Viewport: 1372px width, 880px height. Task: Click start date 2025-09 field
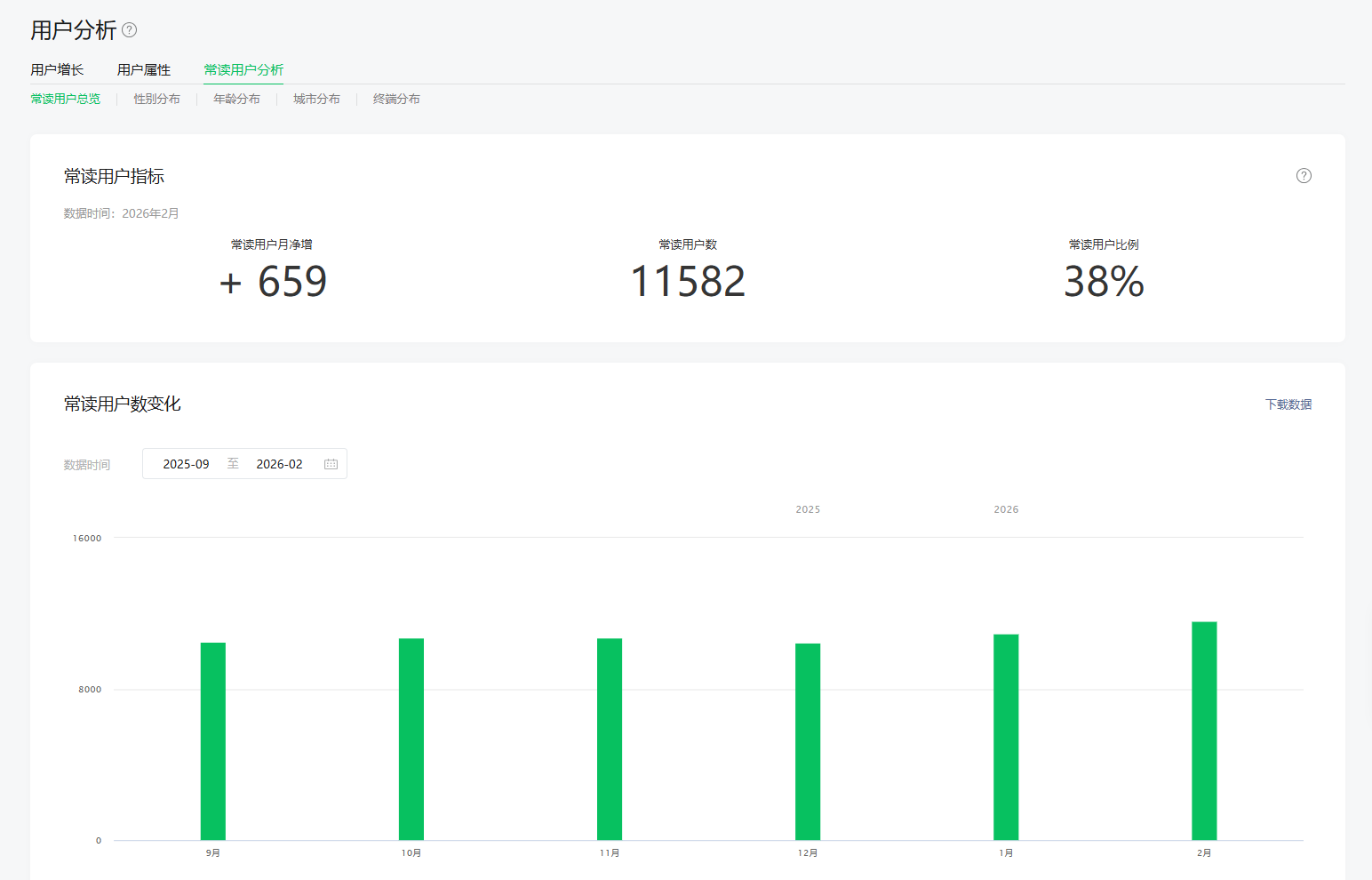[187, 464]
